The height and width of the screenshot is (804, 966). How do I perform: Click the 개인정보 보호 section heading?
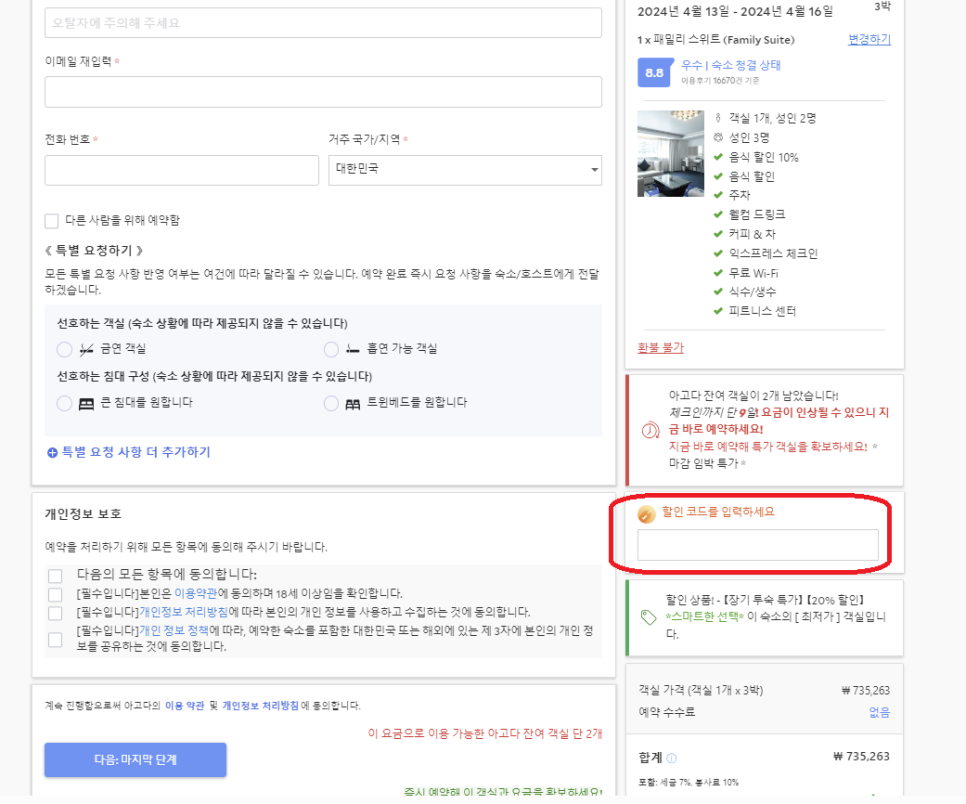pos(83,514)
